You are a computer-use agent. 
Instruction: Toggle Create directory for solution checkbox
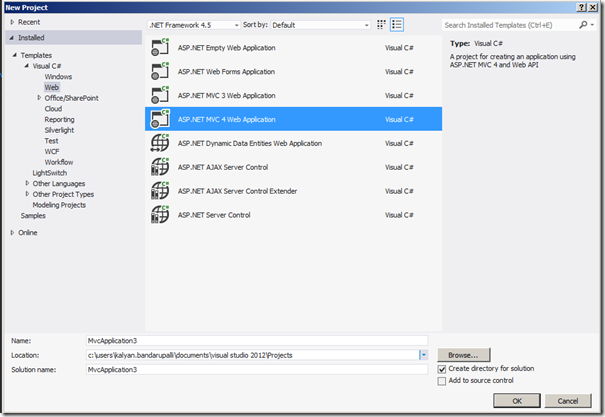pos(442,369)
